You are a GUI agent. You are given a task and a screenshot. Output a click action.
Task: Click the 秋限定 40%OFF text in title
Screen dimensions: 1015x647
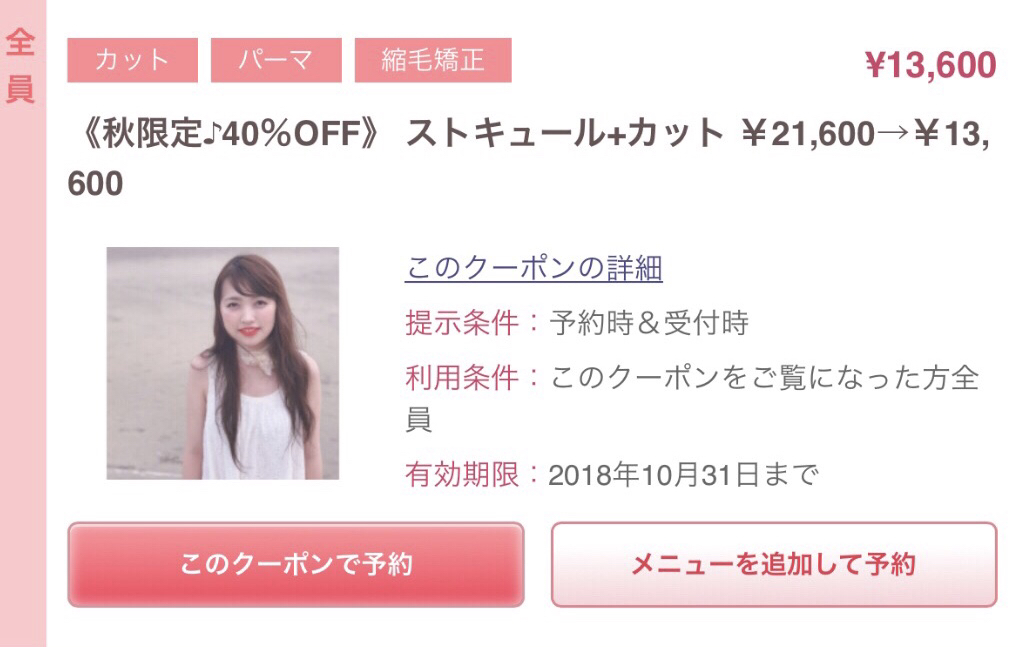[x=231, y=133]
